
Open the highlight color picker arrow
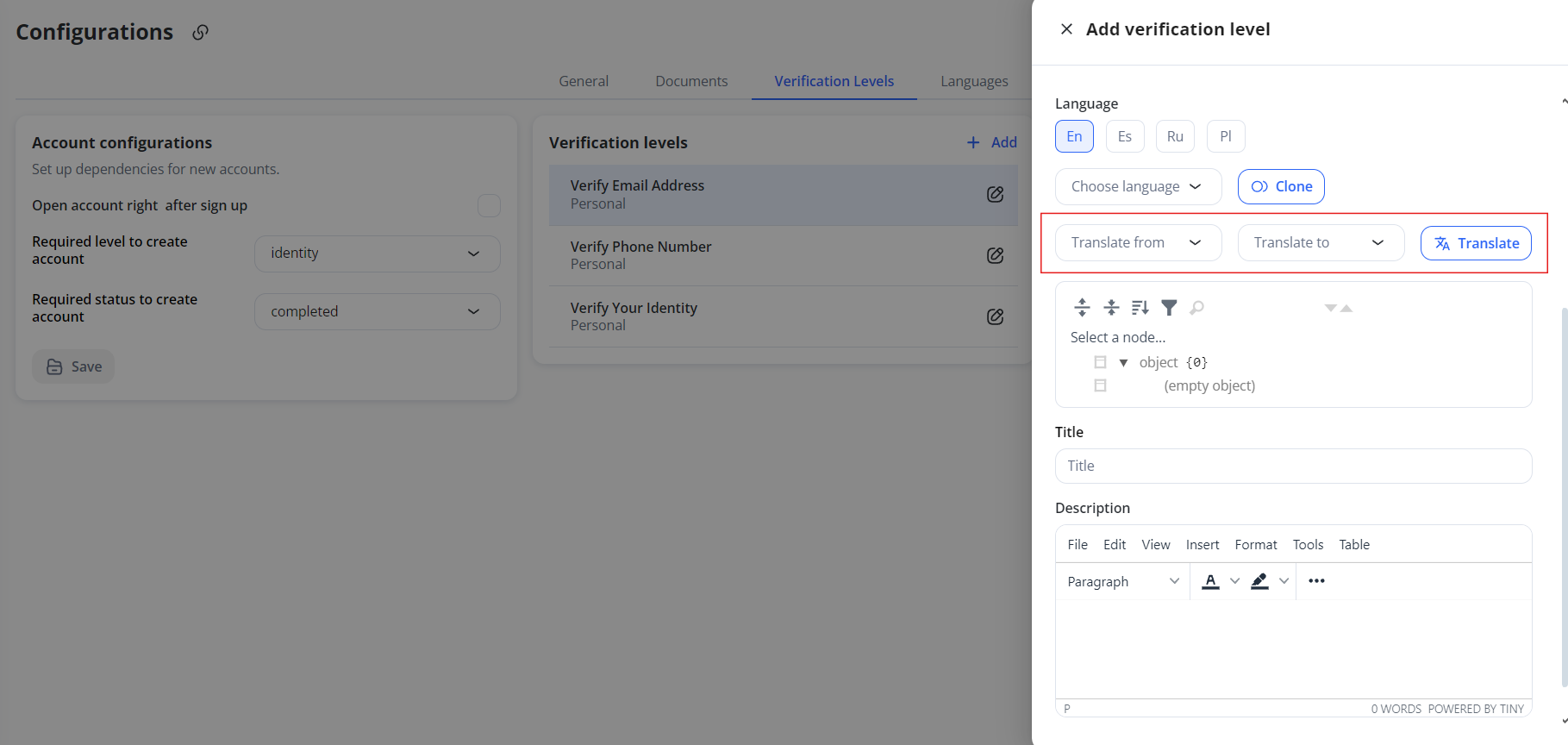pyautogui.click(x=1284, y=581)
